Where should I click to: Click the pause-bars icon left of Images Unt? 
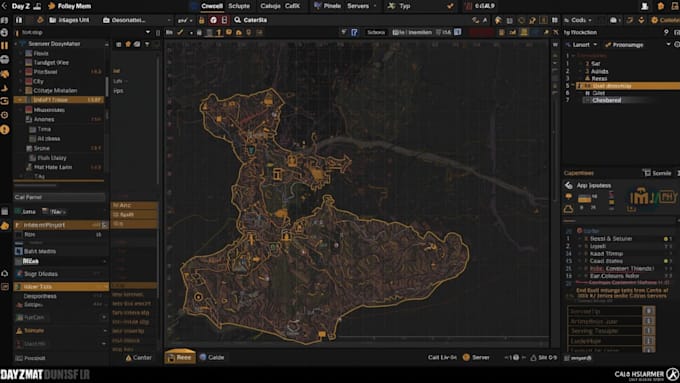pyautogui.click(x=19, y=20)
